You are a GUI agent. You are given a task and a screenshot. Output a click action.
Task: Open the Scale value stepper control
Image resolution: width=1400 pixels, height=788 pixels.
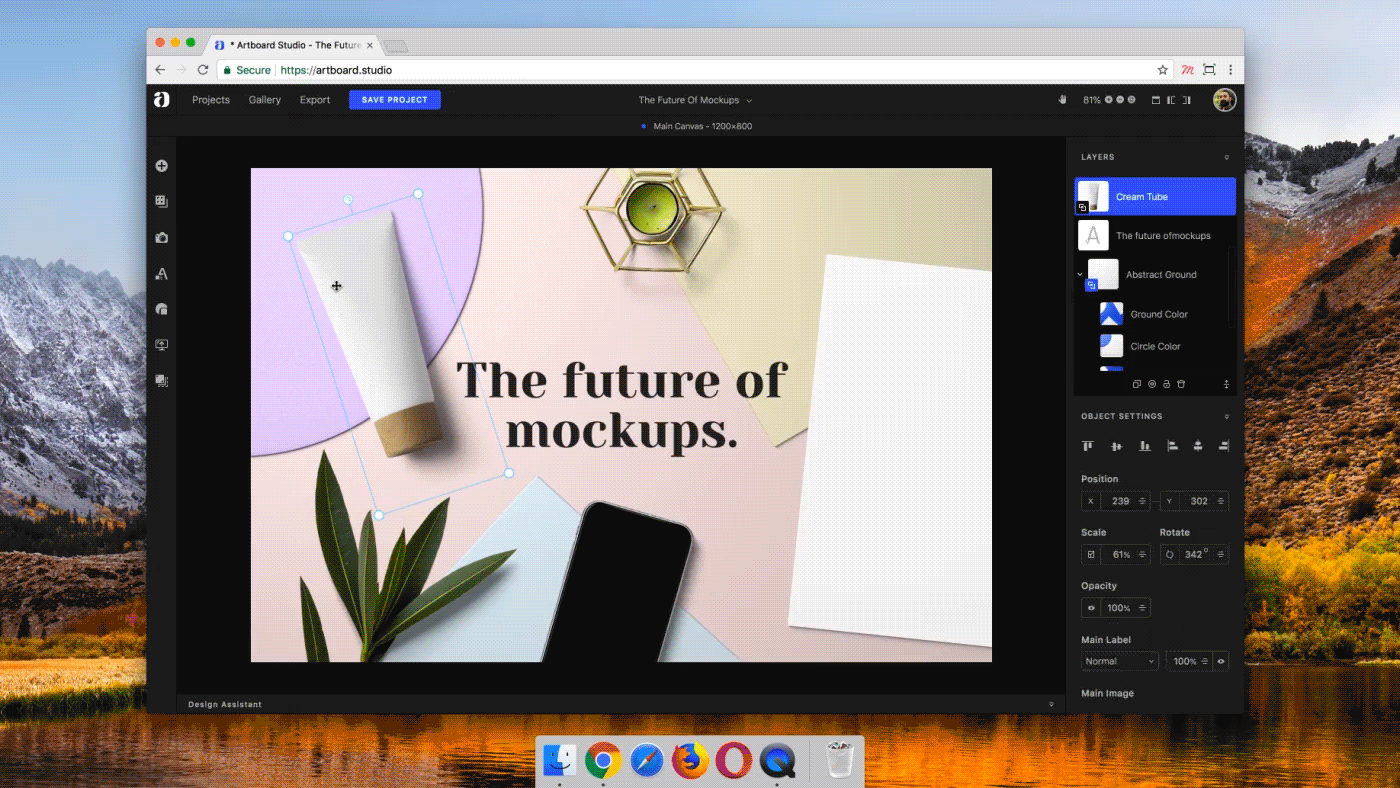(1143, 554)
